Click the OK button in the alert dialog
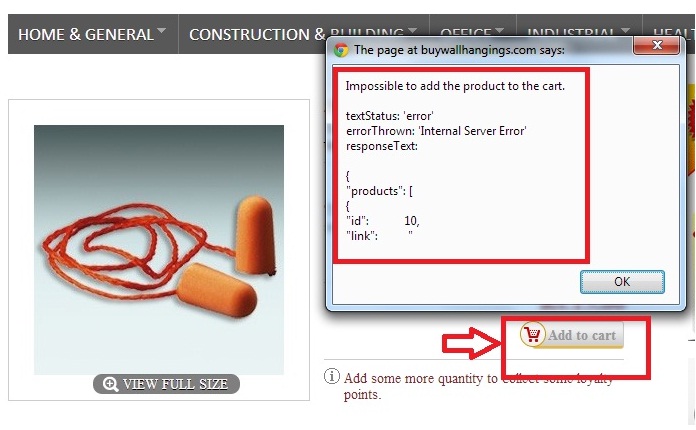This screenshot has height=430, width=696. (622, 282)
